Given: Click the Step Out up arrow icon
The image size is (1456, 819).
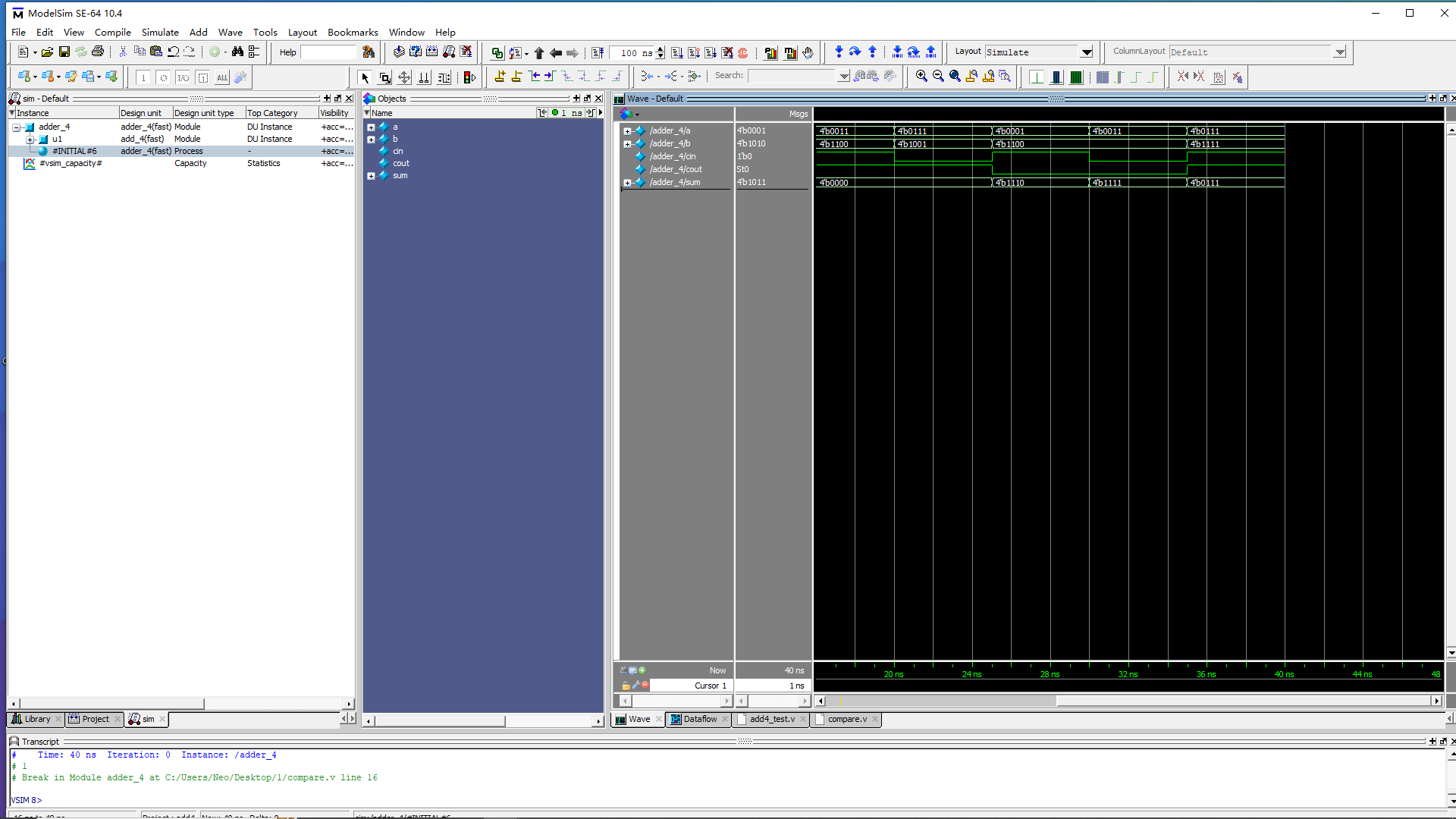Looking at the screenshot, I should (872, 52).
